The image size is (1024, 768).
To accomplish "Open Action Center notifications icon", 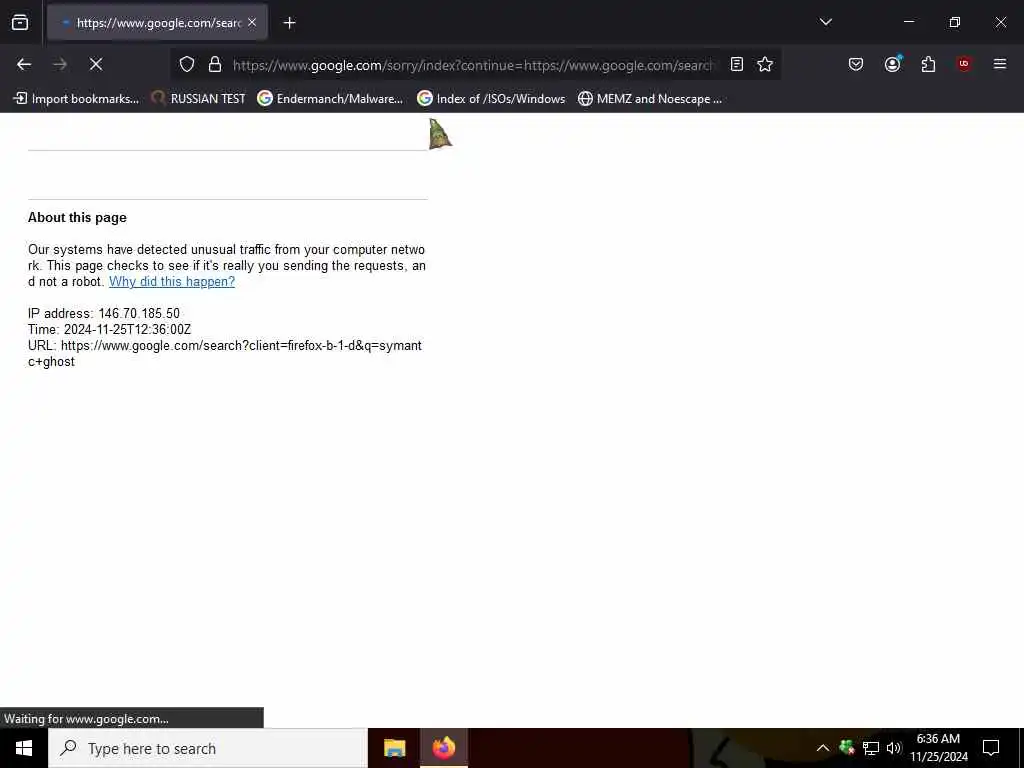I will [991, 748].
